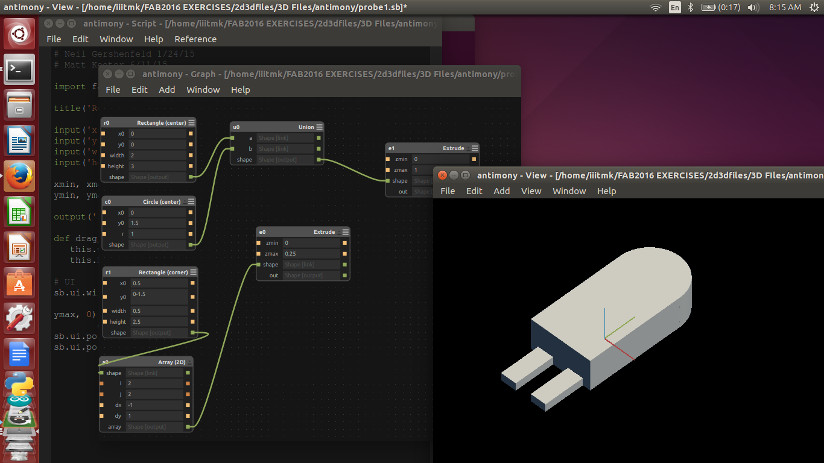The image size is (824, 463).
Task: Open Edit menu in the Graph window
Action: (x=139, y=90)
